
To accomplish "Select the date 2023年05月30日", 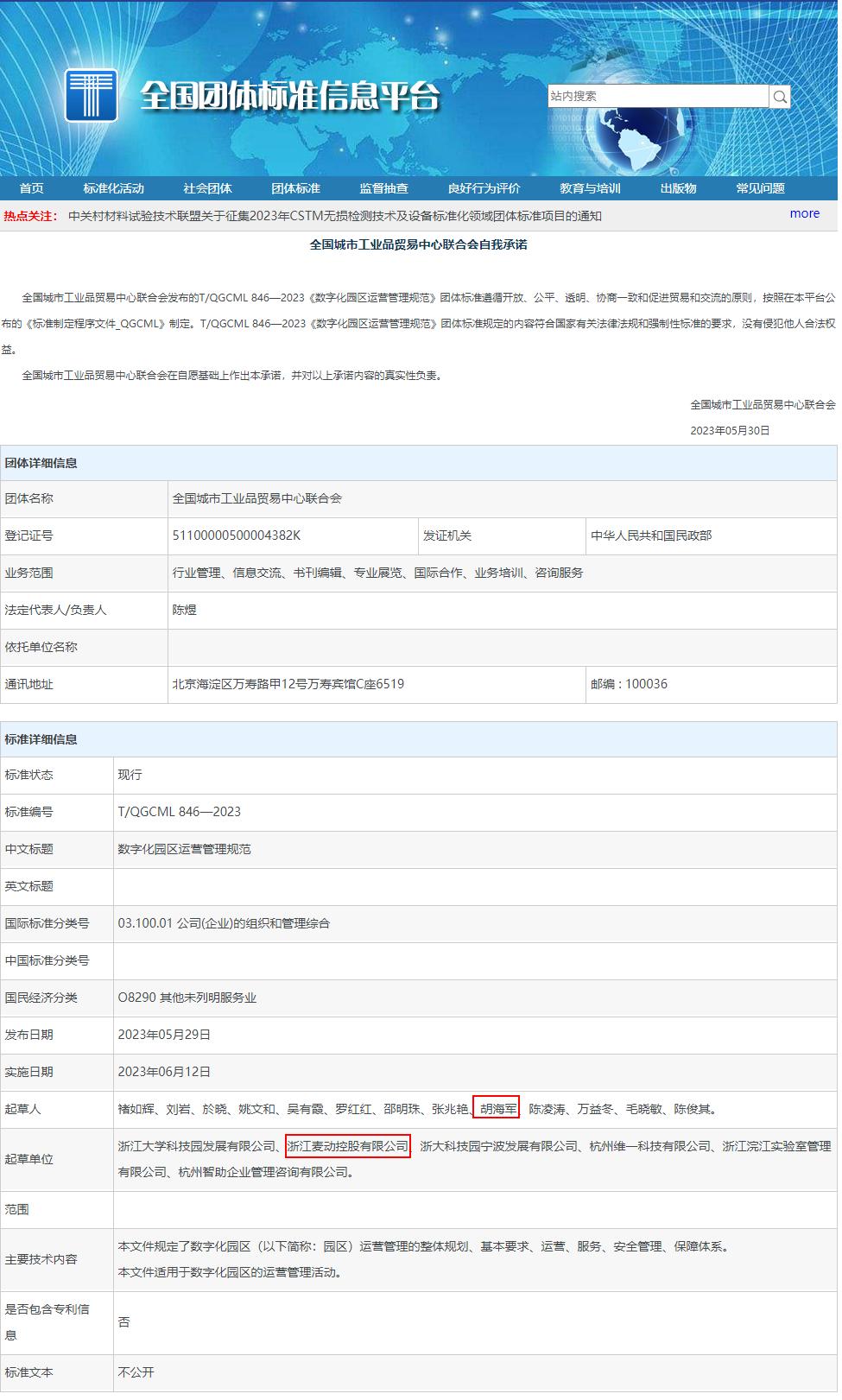I will 730,430.
